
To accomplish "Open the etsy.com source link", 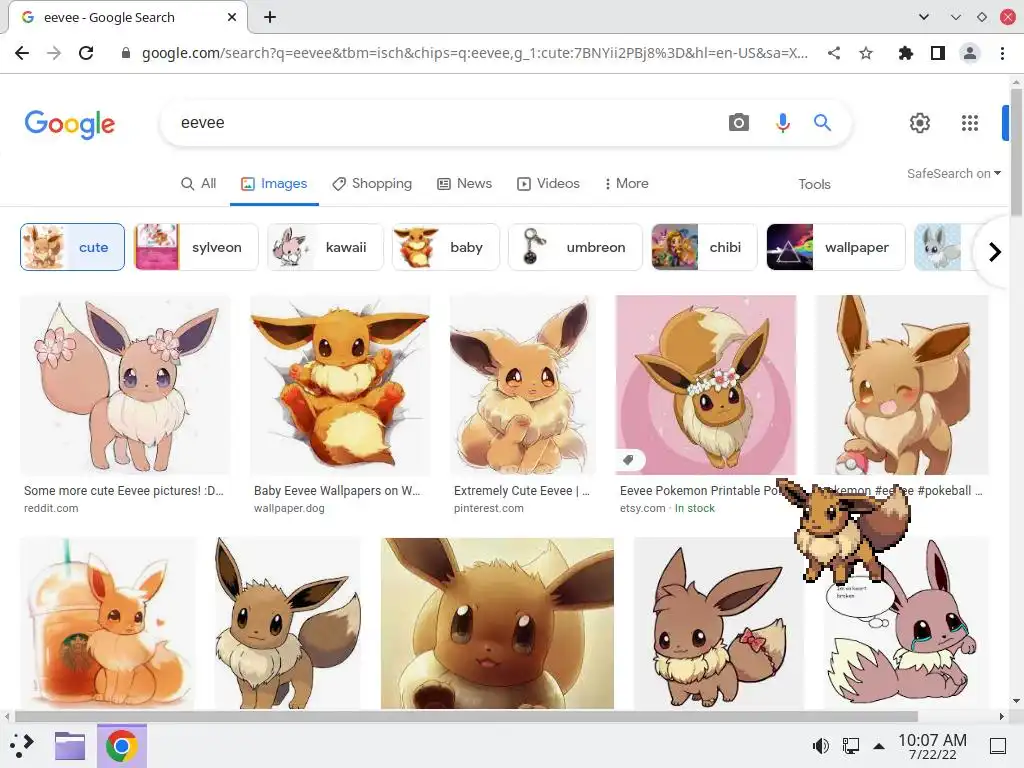I will tap(643, 508).
